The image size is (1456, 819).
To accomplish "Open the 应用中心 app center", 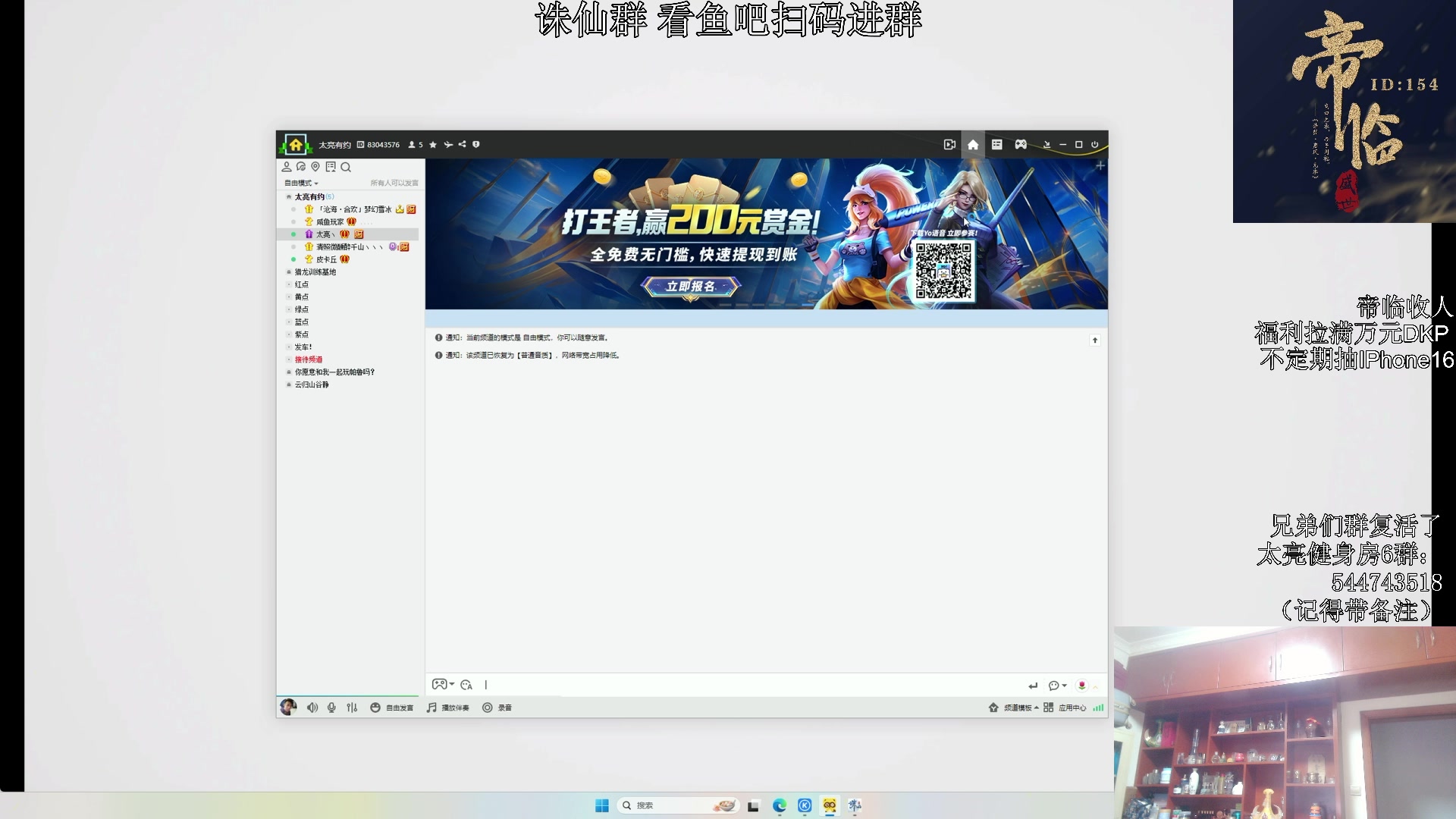I will tap(1065, 708).
